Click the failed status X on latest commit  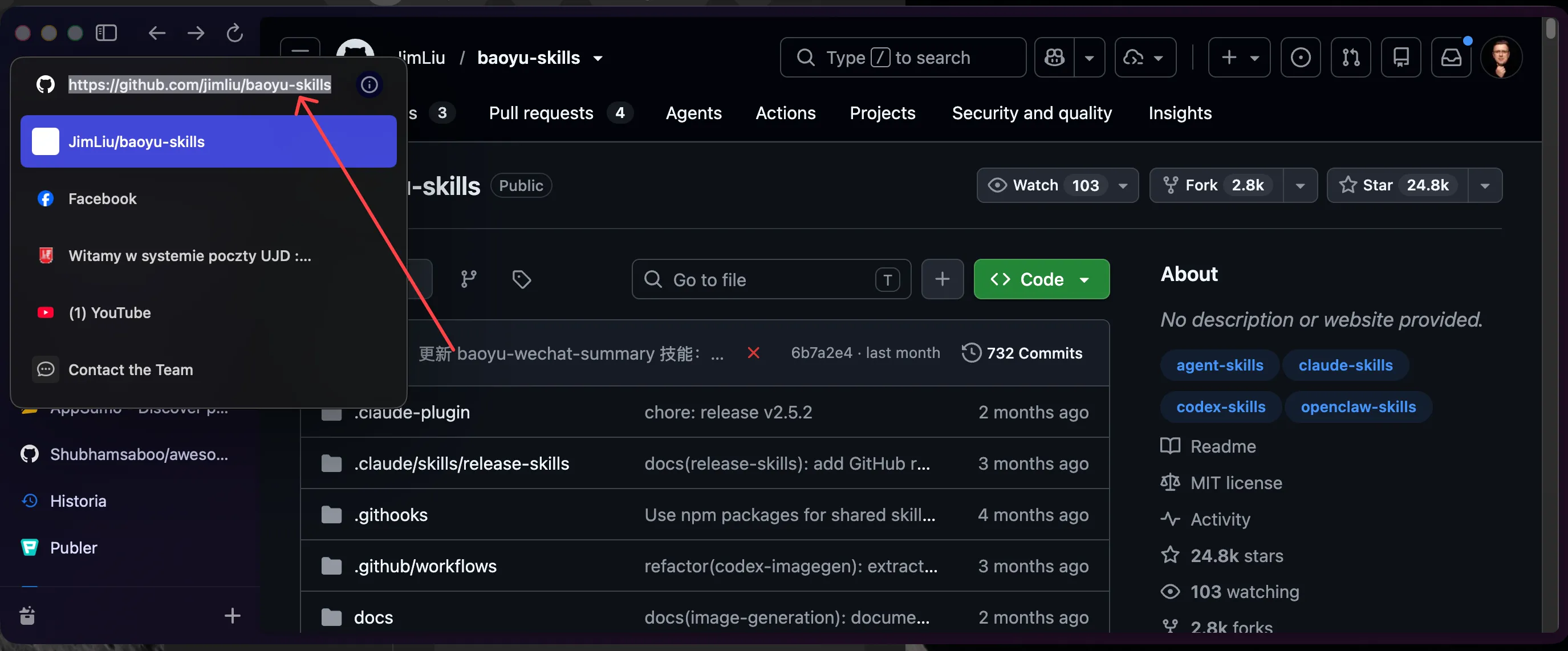(x=753, y=353)
